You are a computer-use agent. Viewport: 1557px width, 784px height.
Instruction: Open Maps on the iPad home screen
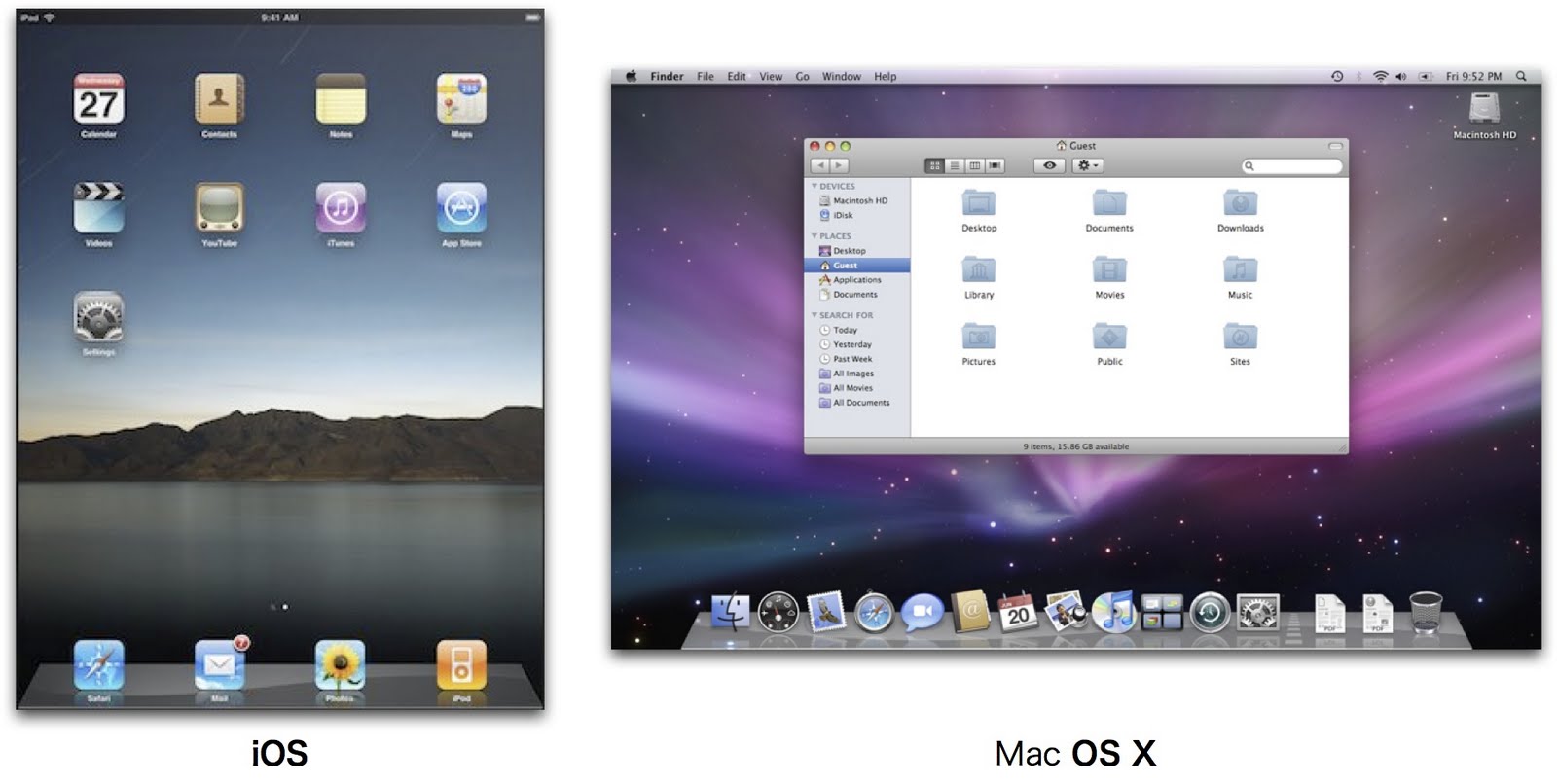point(461,99)
